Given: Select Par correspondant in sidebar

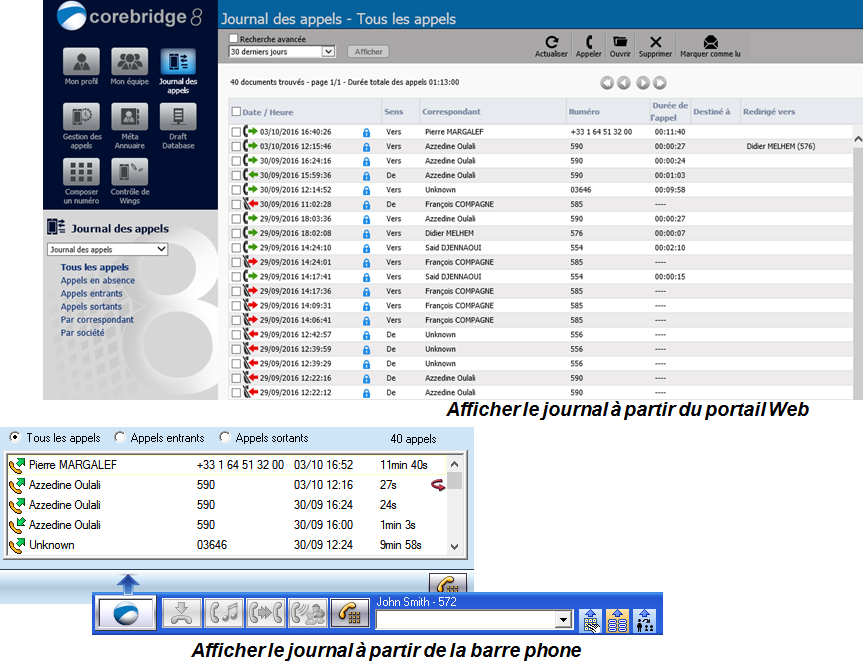Looking at the screenshot, I should 97,320.
